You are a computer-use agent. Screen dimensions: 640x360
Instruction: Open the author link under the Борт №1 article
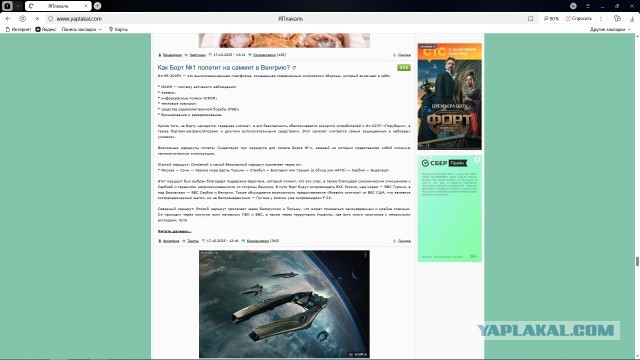click(x=171, y=241)
